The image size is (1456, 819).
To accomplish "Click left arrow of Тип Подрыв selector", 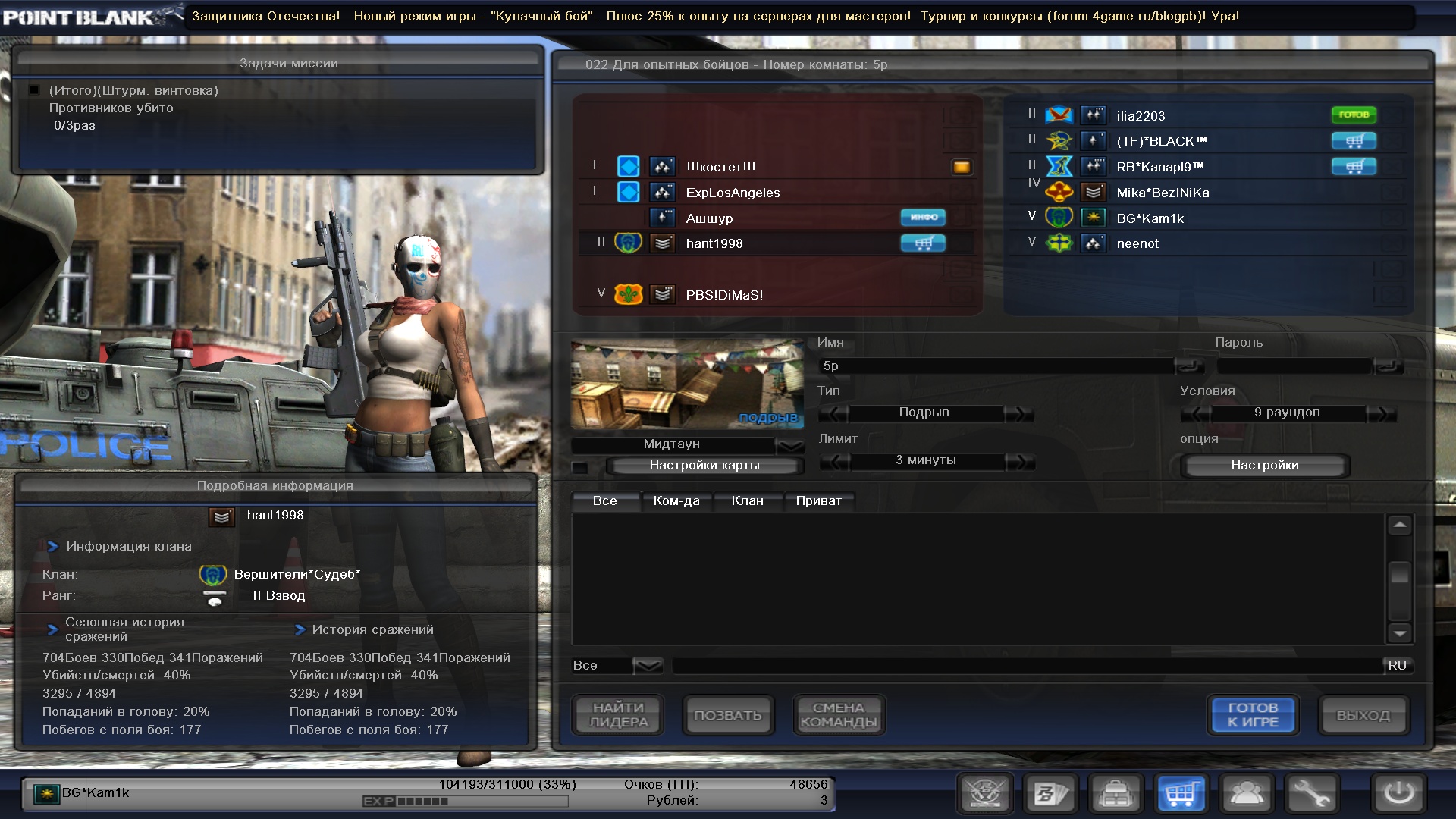I will coord(834,413).
